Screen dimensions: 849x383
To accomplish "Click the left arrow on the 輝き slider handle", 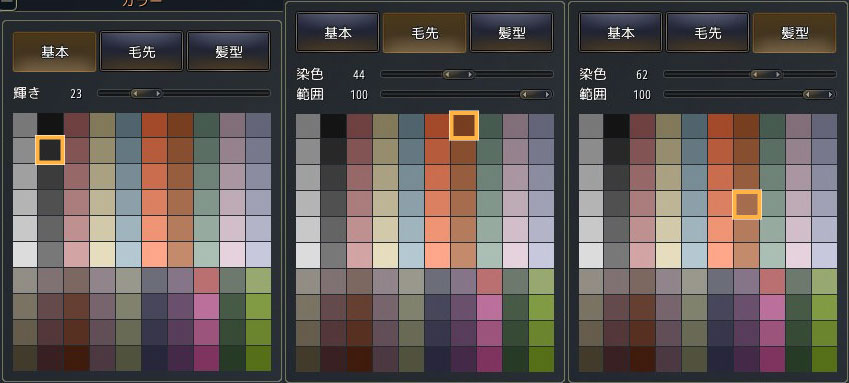I will [x=134, y=94].
